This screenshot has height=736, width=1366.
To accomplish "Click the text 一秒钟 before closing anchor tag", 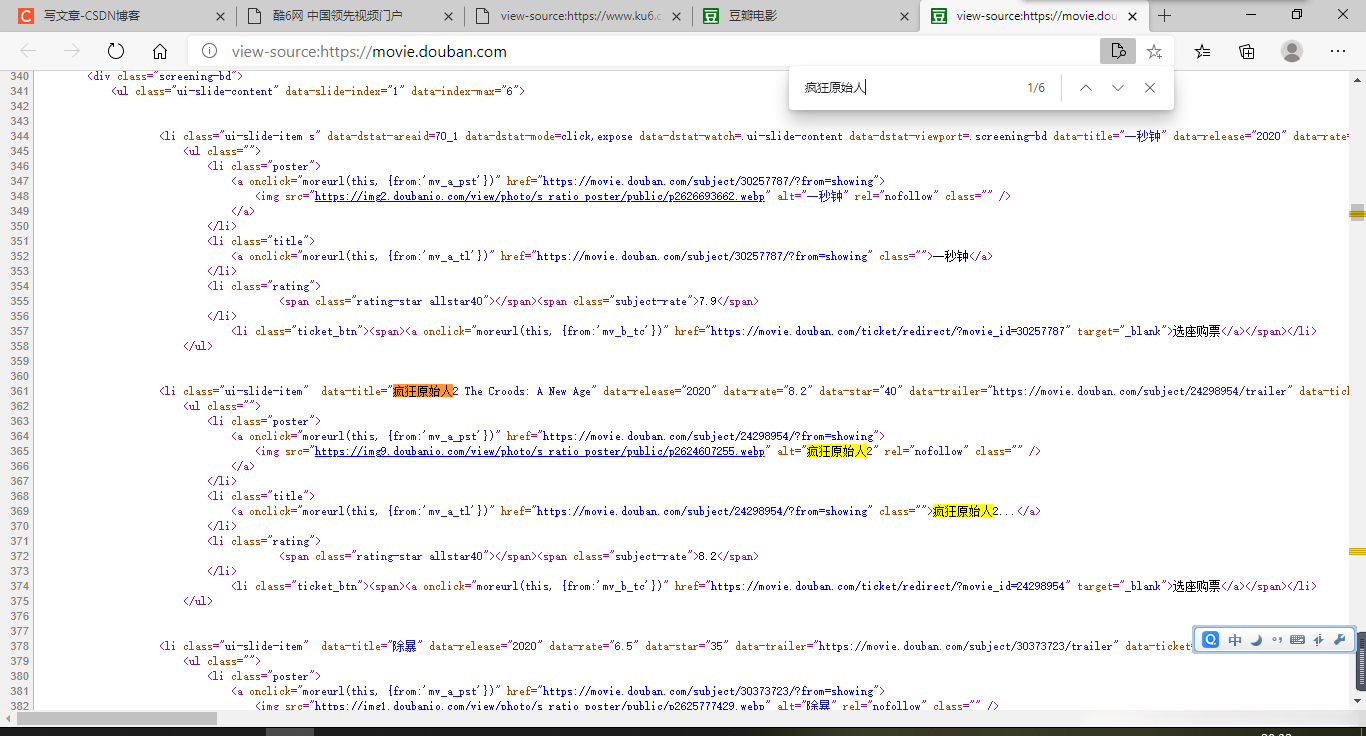I will 951,256.
